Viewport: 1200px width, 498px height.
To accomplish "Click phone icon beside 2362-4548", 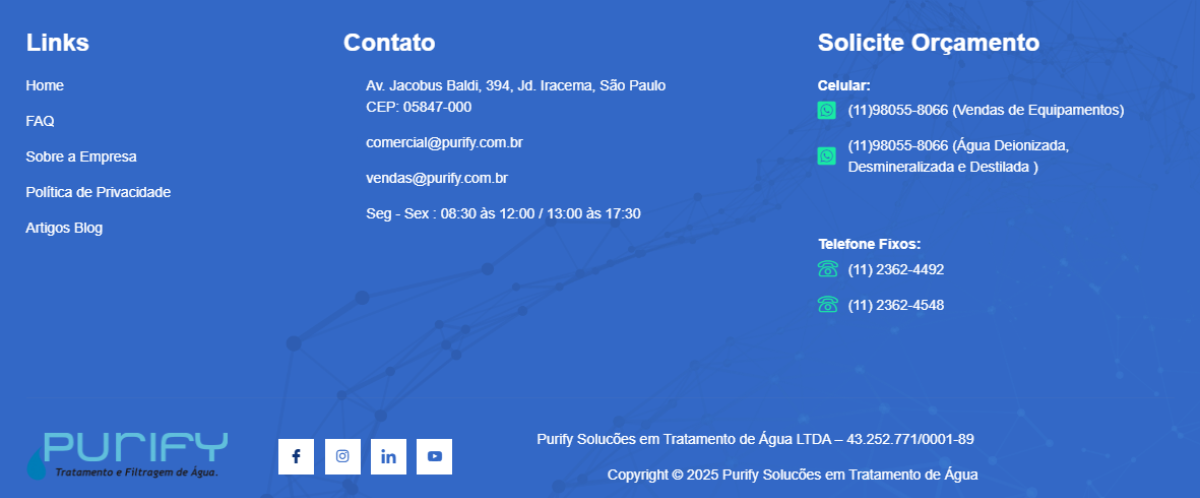I will pyautogui.click(x=827, y=305).
